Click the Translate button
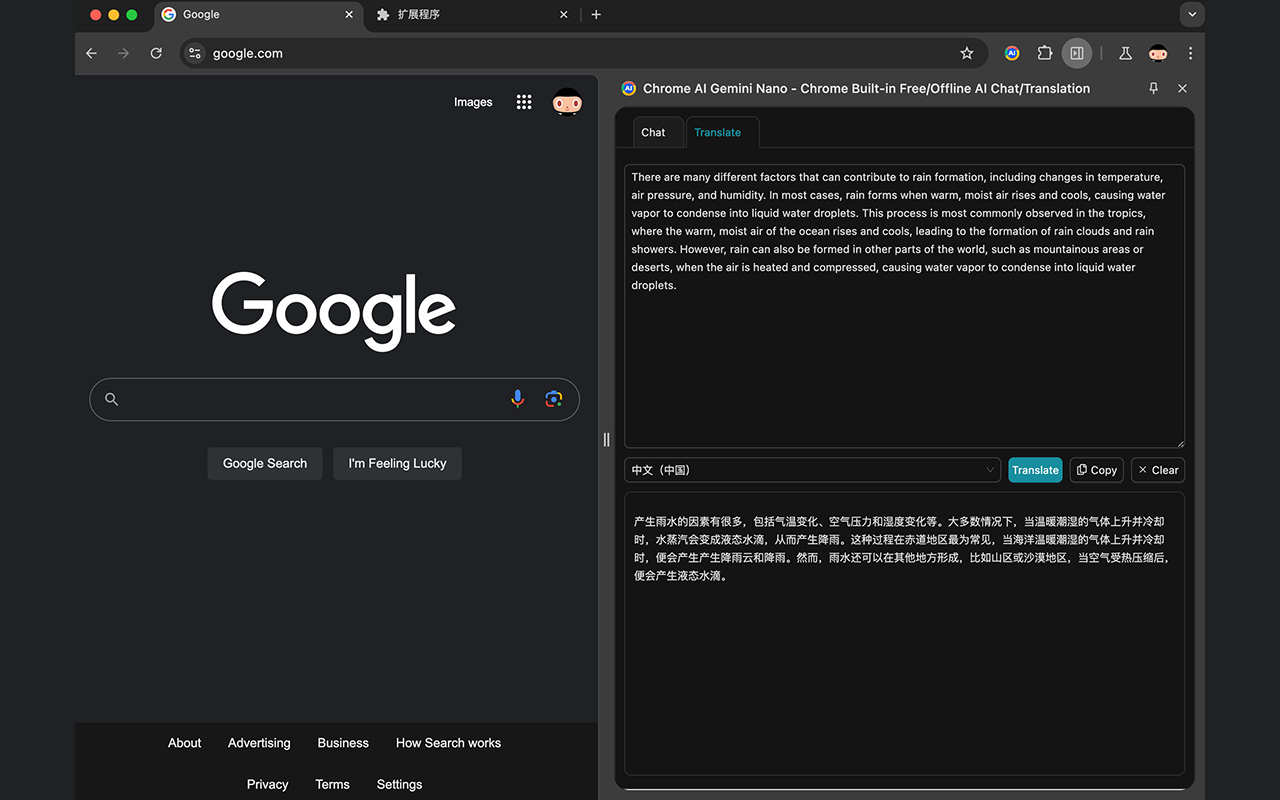The width and height of the screenshot is (1280, 800). pos(1035,470)
